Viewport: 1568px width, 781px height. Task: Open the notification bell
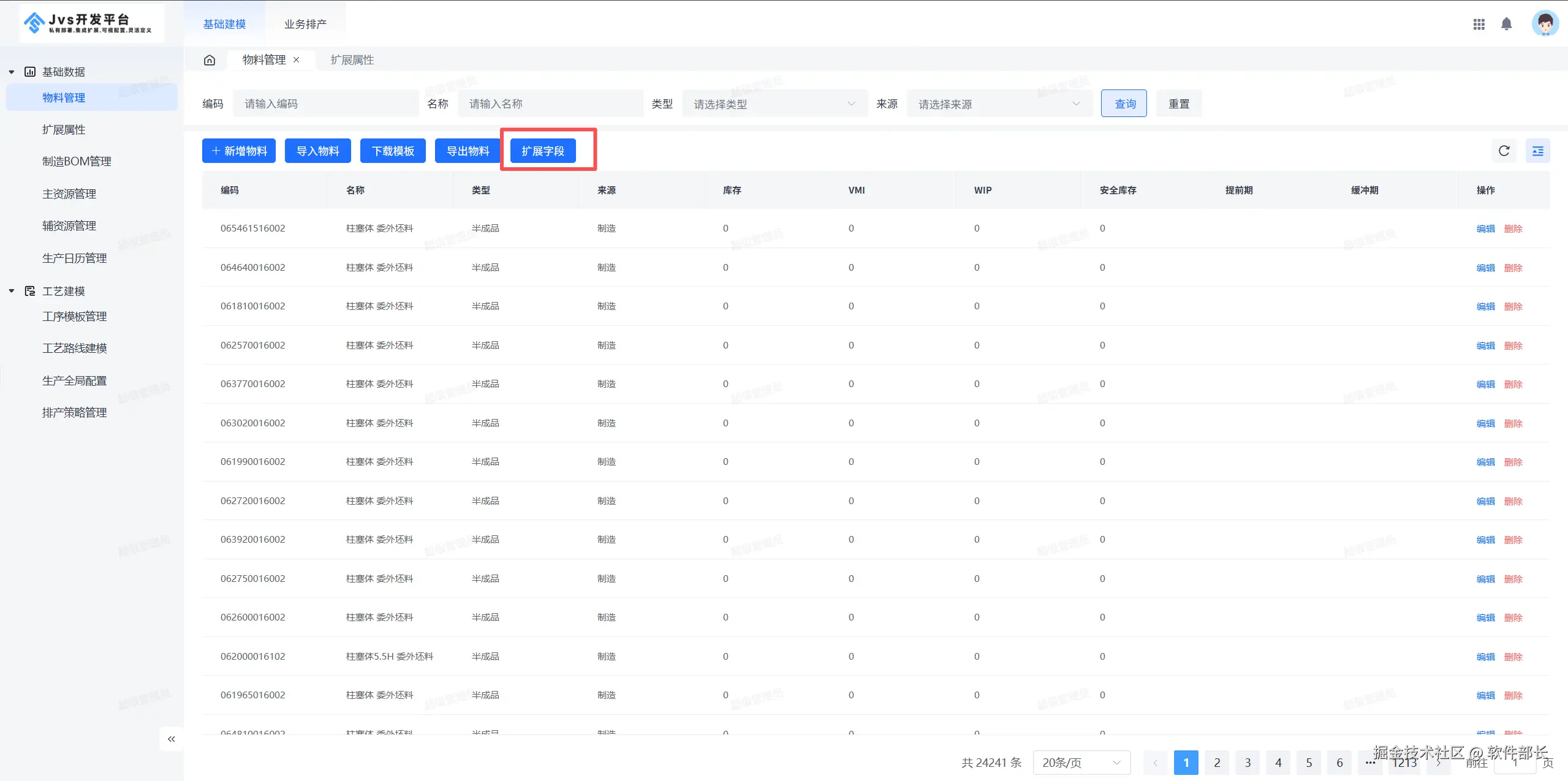pyautogui.click(x=1506, y=24)
